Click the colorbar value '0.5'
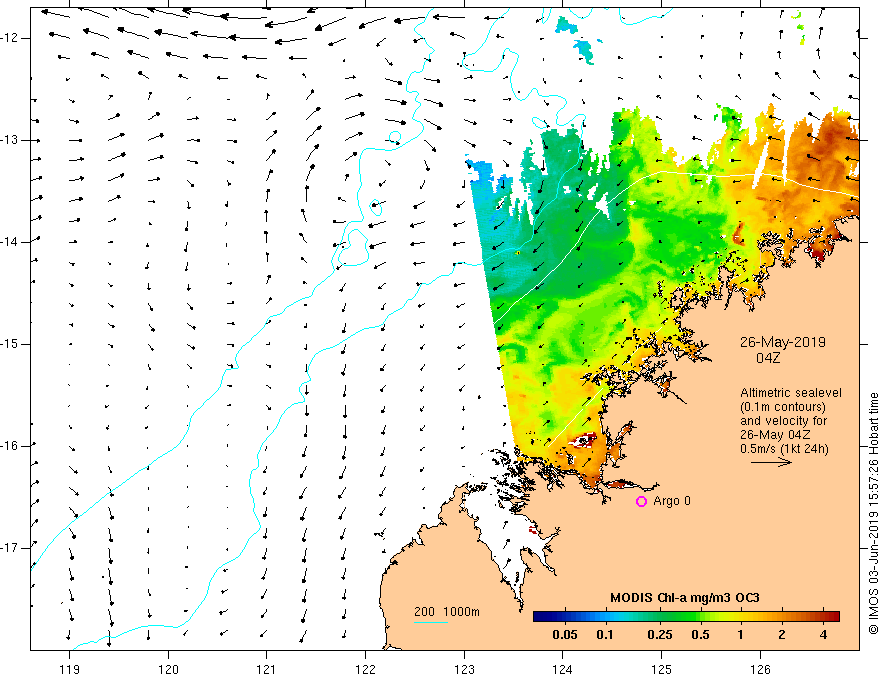 [x=700, y=635]
